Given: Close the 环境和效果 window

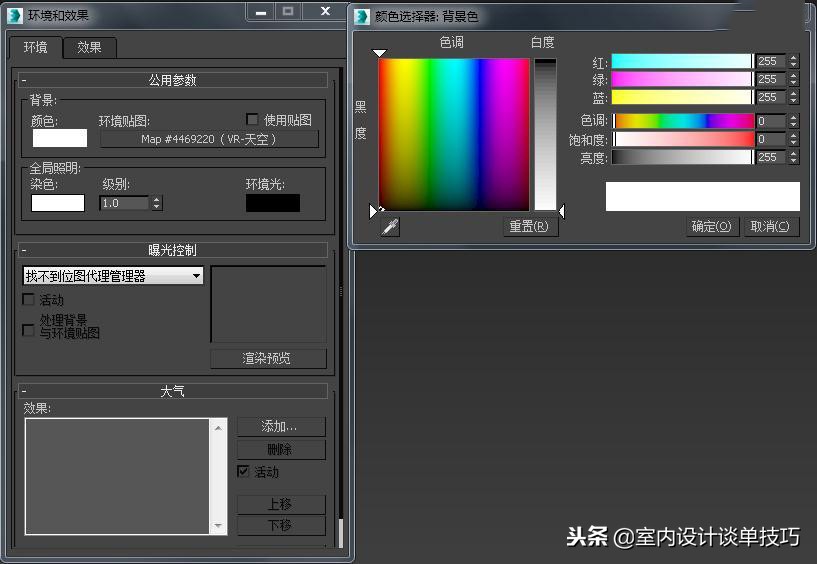Looking at the screenshot, I should coord(326,11).
